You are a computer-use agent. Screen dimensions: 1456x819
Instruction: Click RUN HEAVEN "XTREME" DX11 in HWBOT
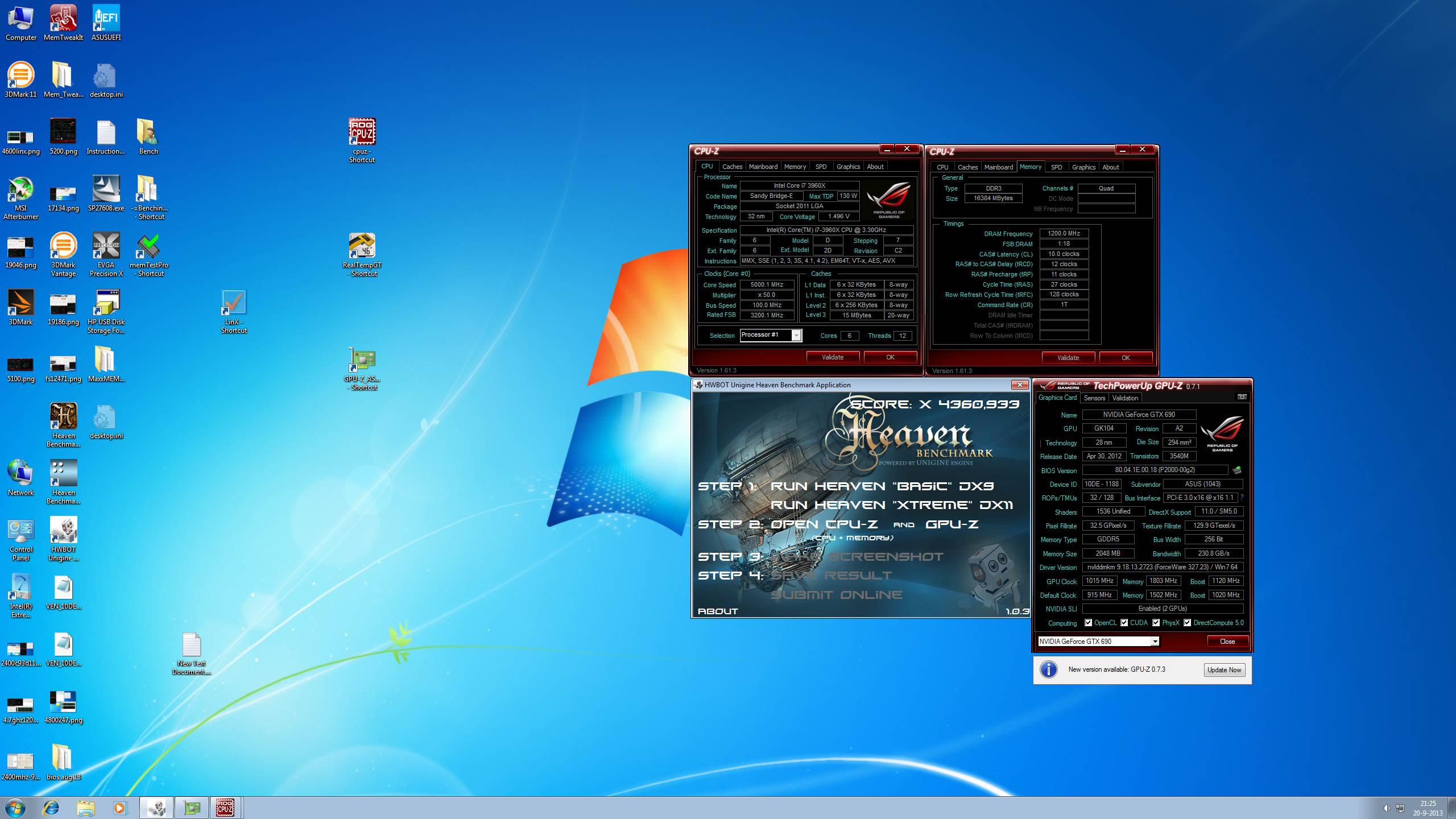(x=891, y=505)
